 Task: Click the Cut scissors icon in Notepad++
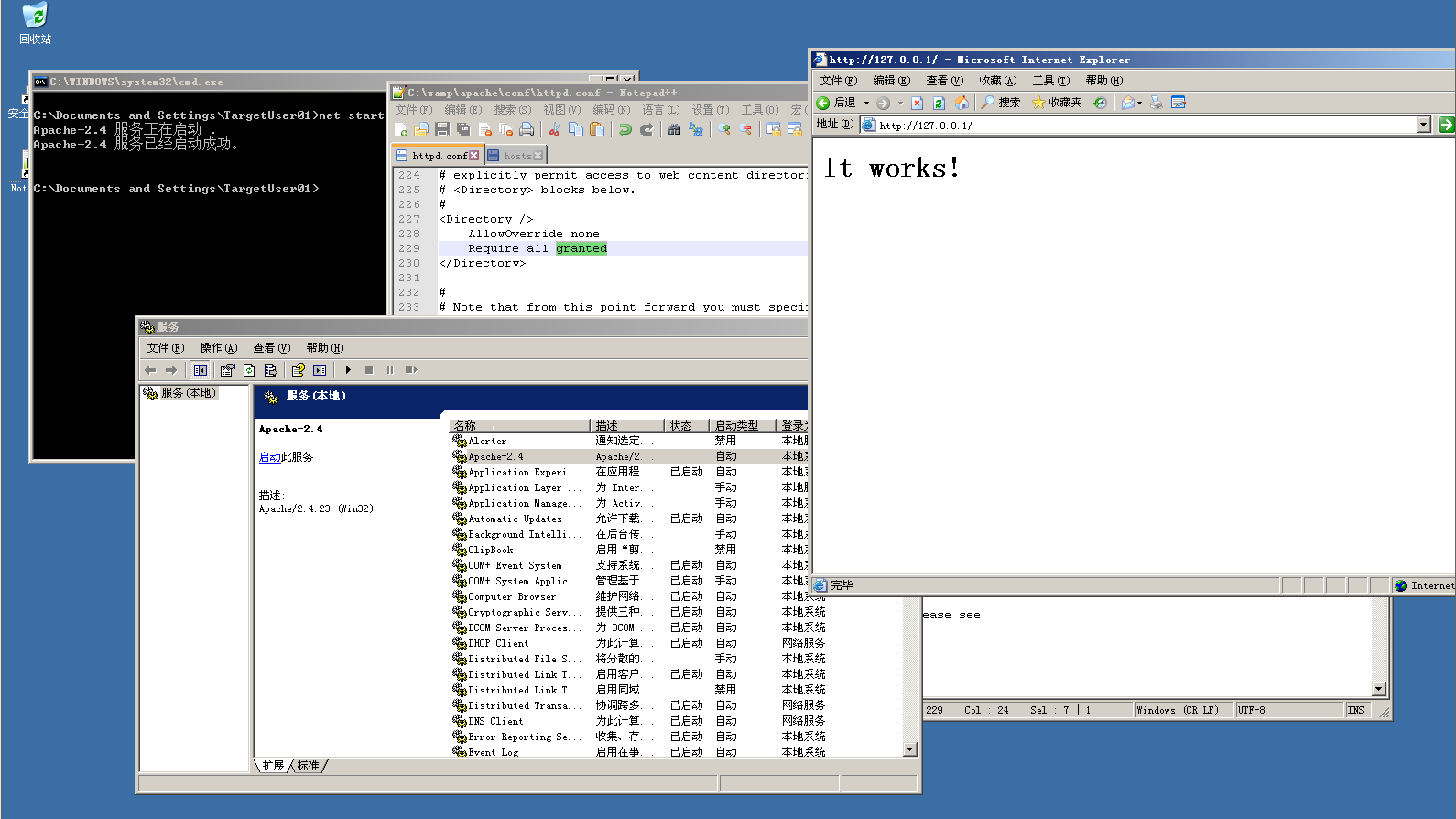coord(555,130)
